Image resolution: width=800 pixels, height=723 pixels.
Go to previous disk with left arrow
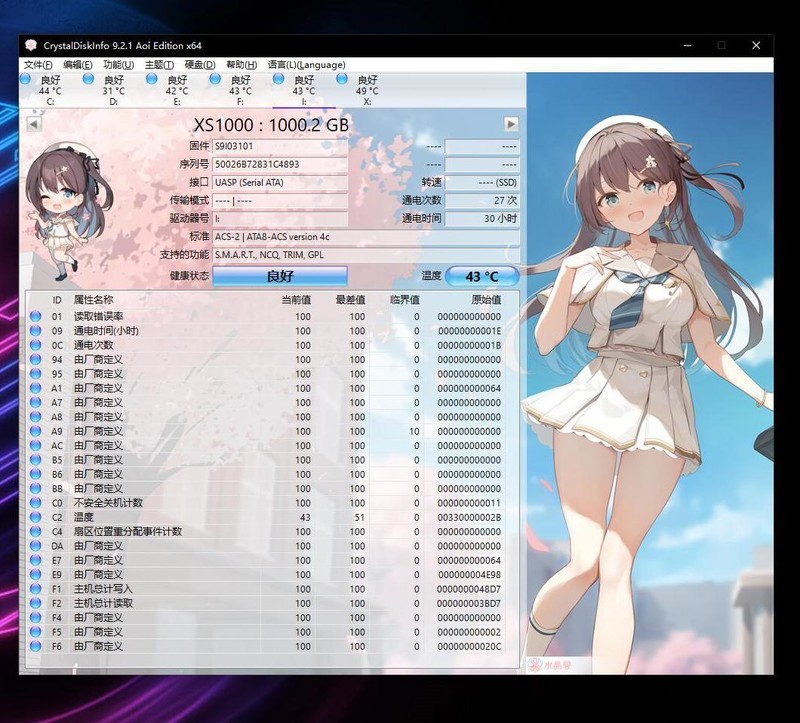(34, 124)
